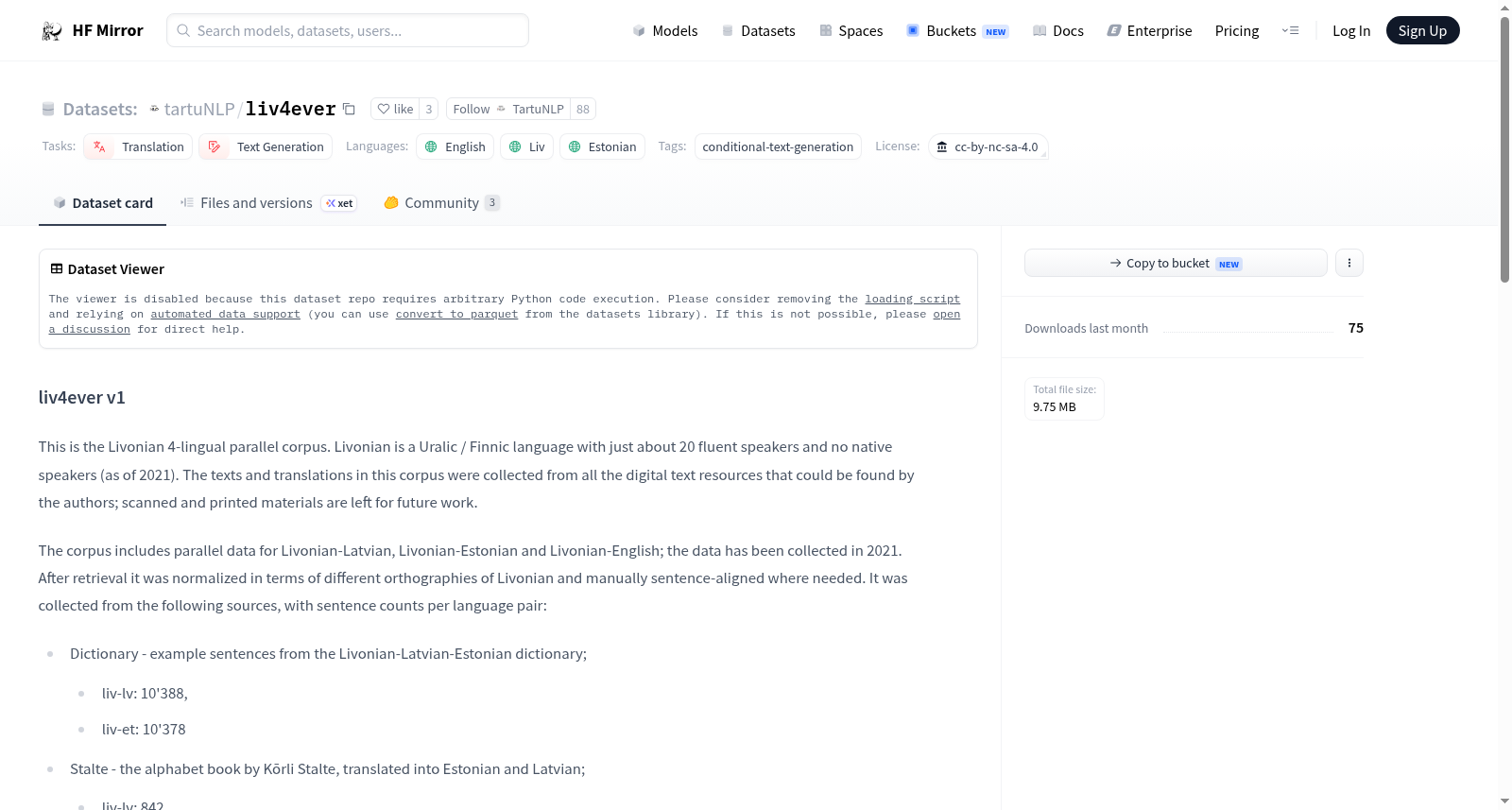Select the Text Generation task tag
Image resolution: width=1512 pixels, height=810 pixels.
click(x=266, y=146)
